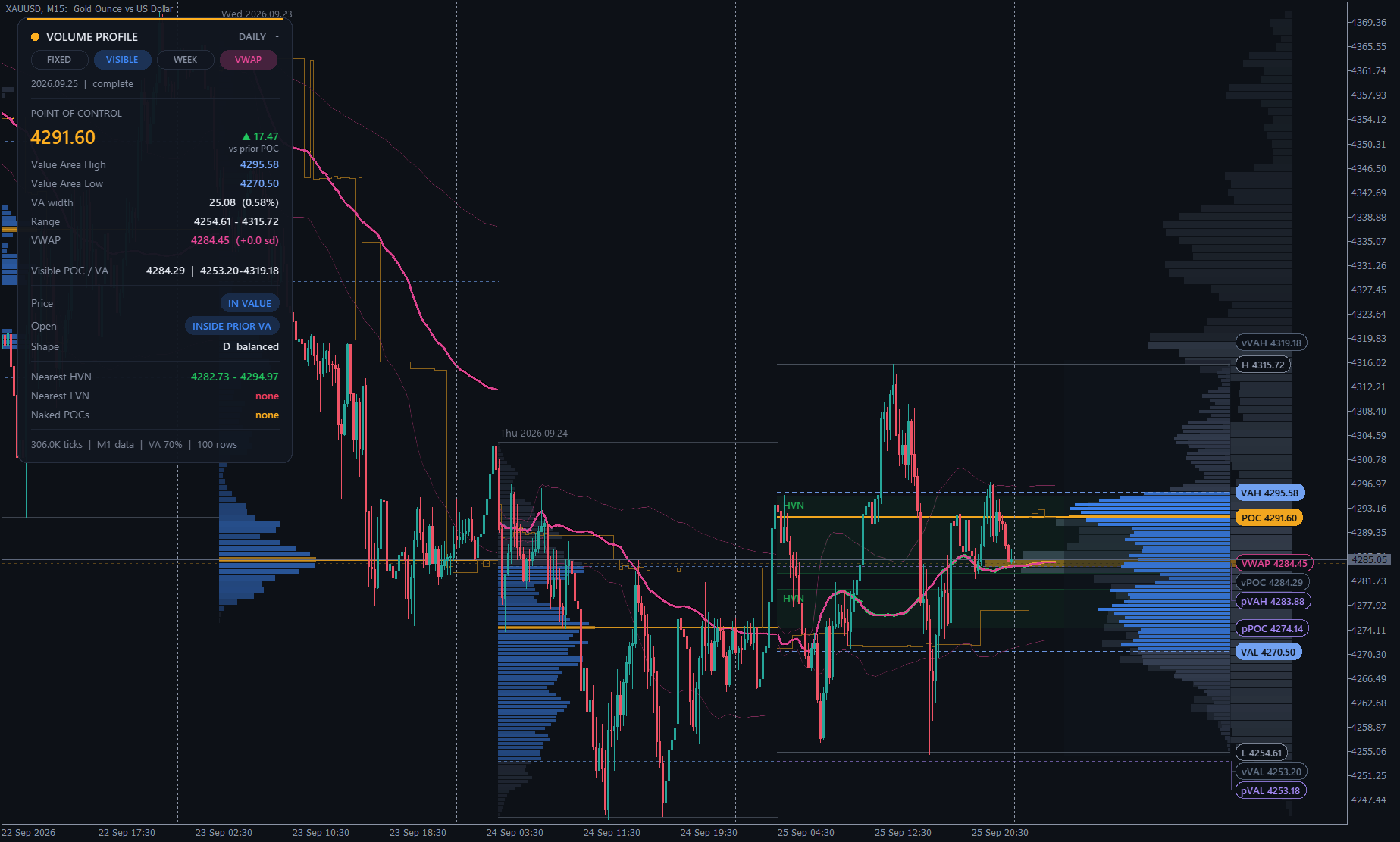This screenshot has width=1400, height=842.
Task: Click the L 4254.61 low label
Action: [1261, 753]
